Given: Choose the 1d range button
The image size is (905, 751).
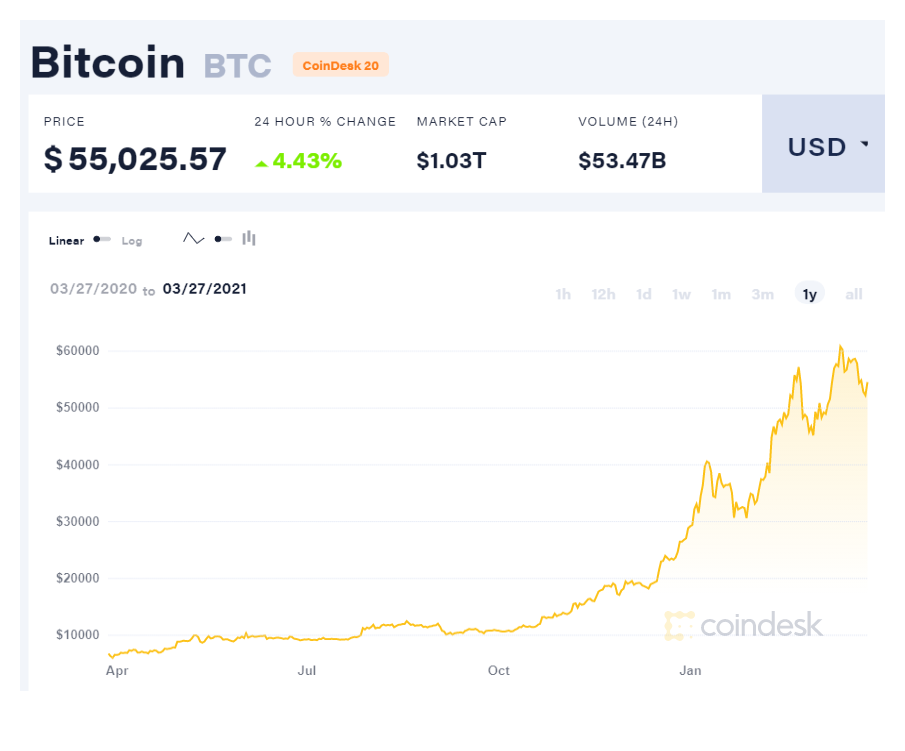Looking at the screenshot, I should [x=644, y=294].
